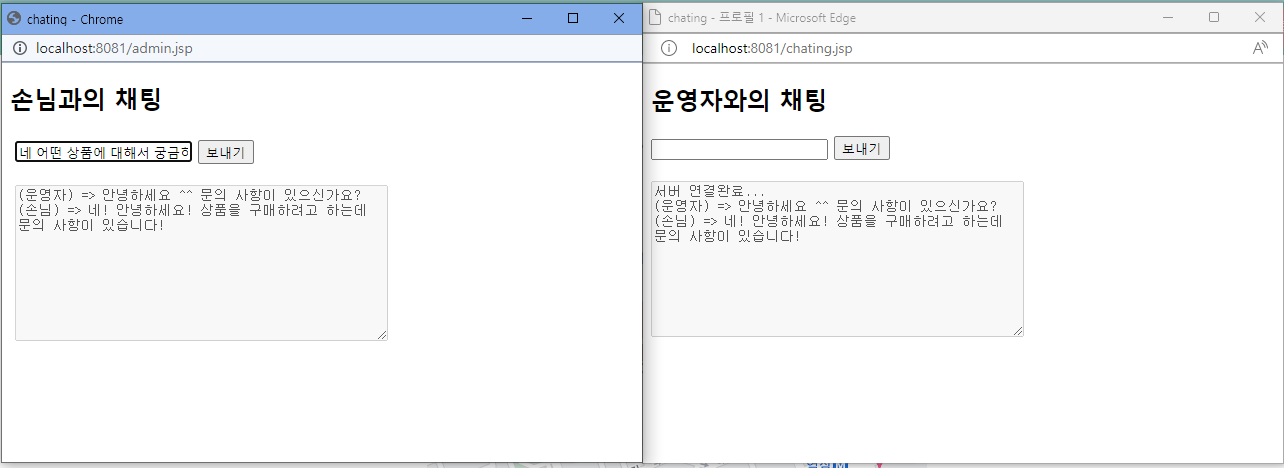Click 'chating - Chrome' title text
Image resolution: width=1284 pixels, height=468 pixels.
click(x=75, y=19)
